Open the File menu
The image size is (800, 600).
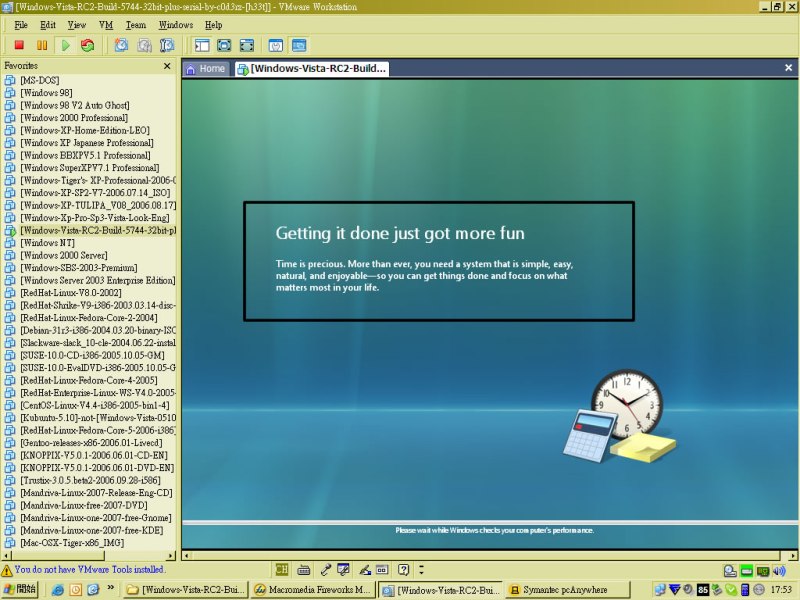[20, 25]
